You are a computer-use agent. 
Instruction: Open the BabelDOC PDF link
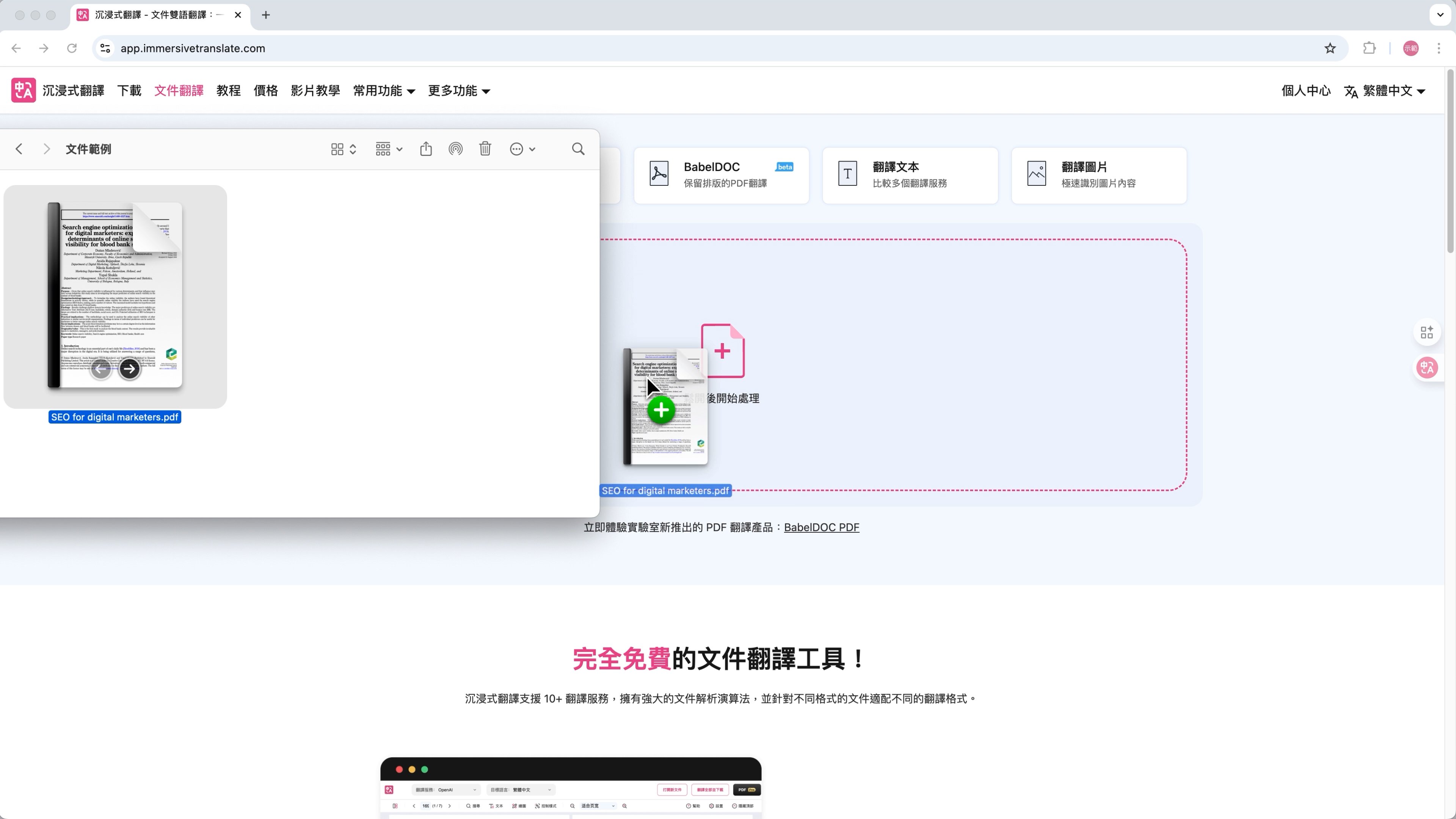(821, 527)
